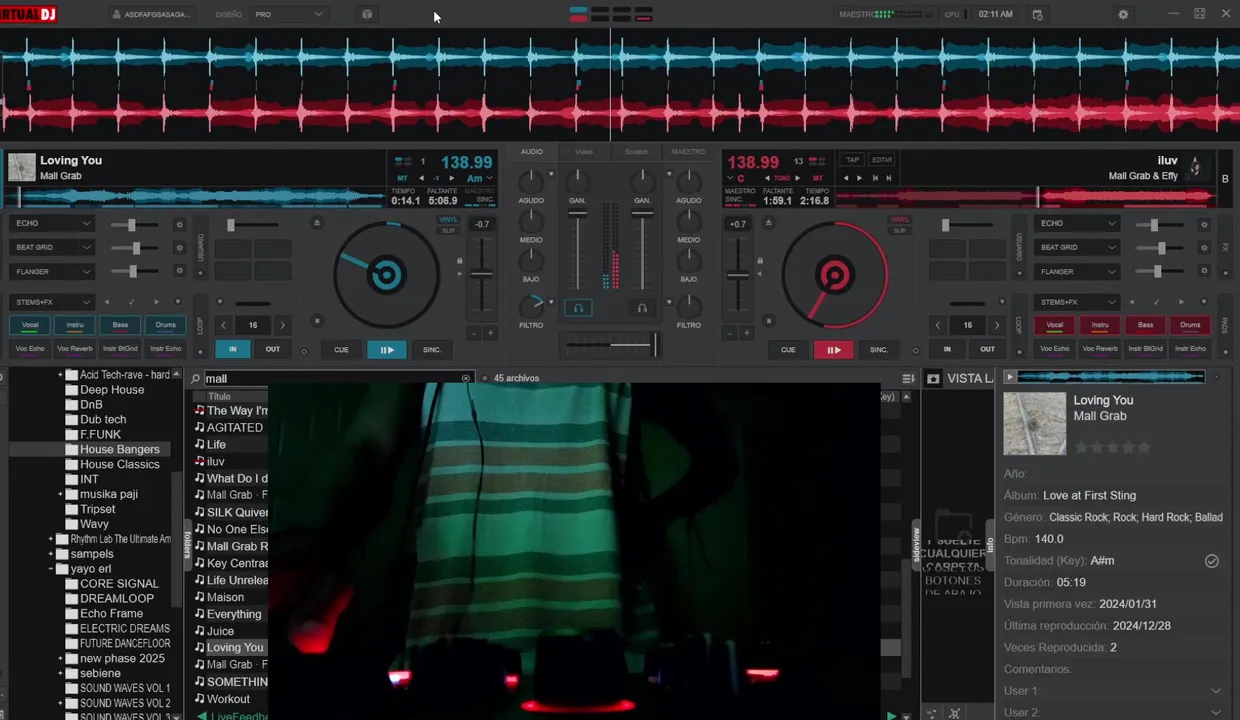1240x720 pixels.
Task: Toggle left deck VINYL mode
Action: [x=449, y=220]
